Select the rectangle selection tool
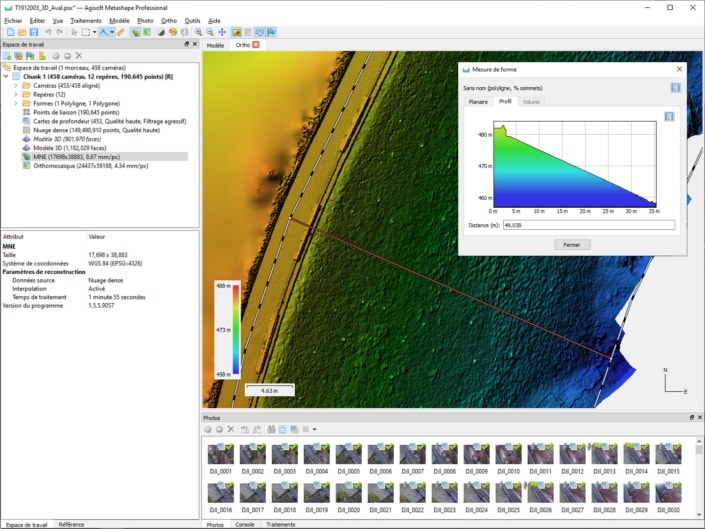705x529 pixels. click(x=86, y=32)
